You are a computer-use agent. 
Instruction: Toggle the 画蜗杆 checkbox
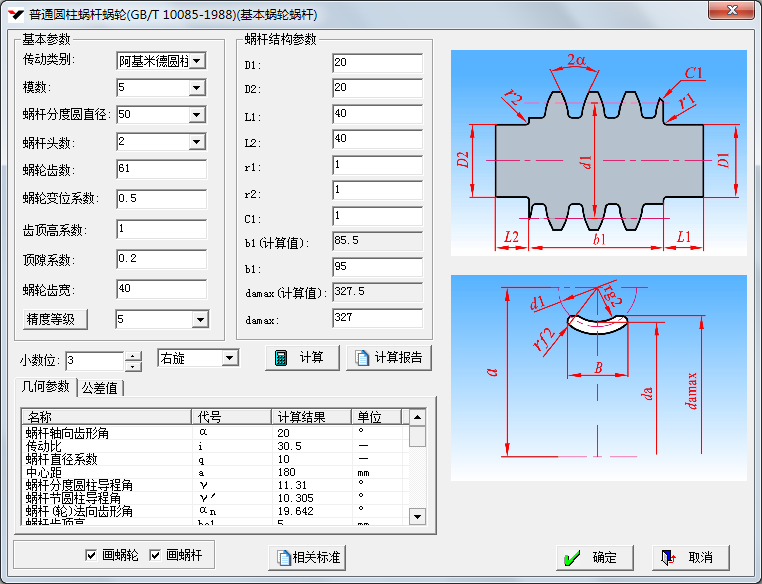(155, 554)
